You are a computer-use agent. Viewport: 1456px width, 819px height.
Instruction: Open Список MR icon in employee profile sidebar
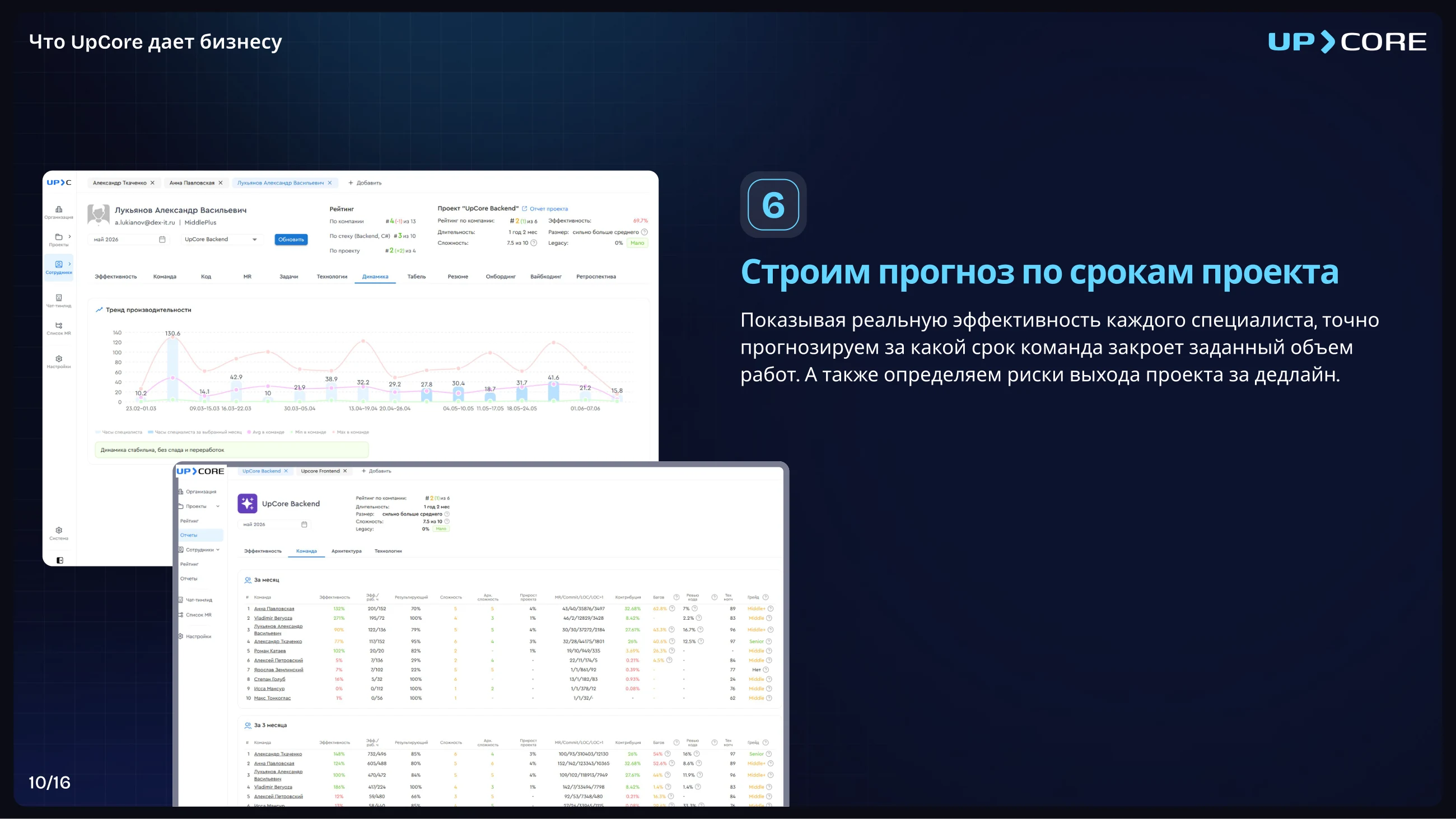[59, 325]
